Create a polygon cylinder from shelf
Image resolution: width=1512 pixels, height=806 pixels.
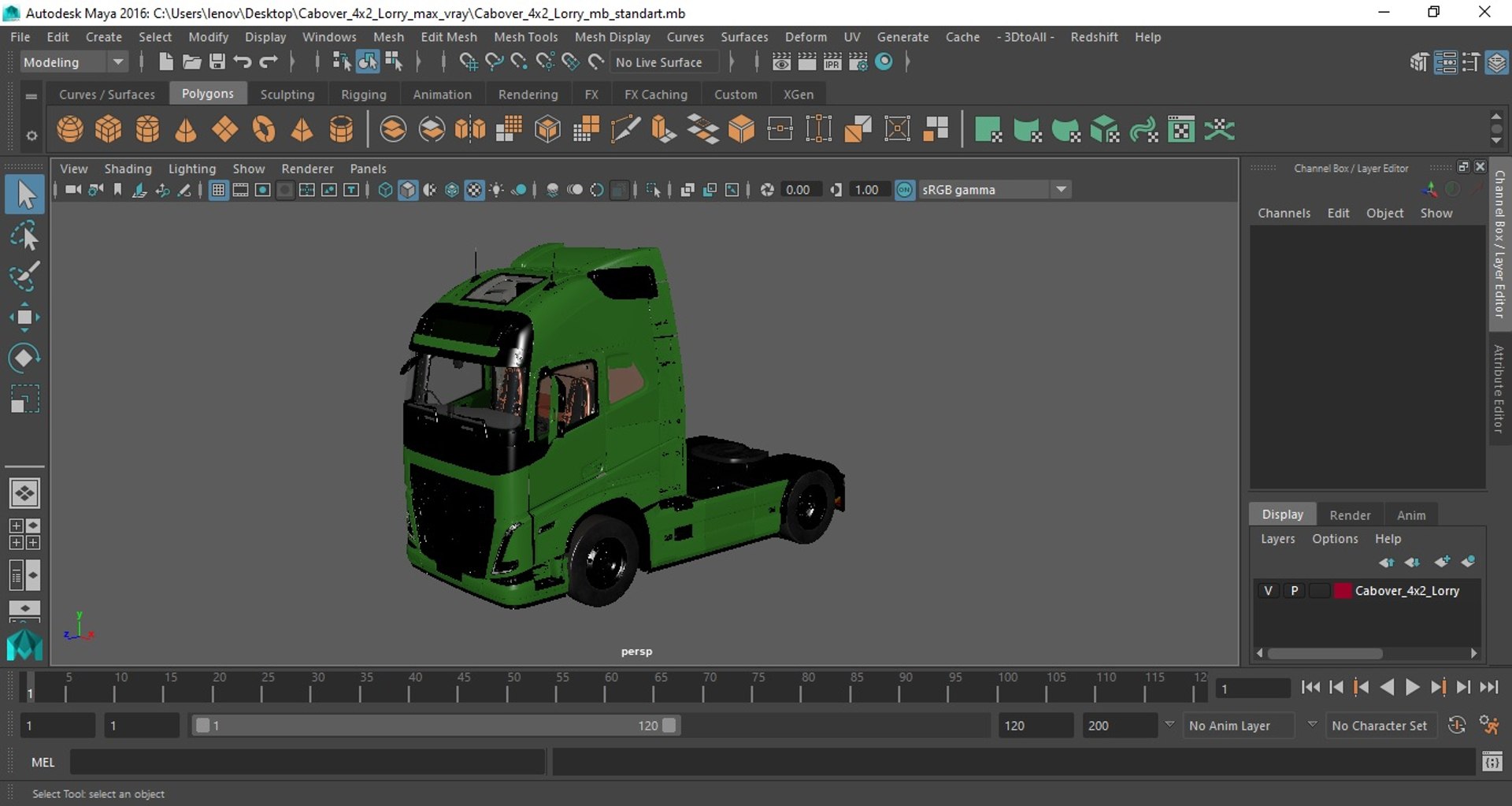[147, 129]
